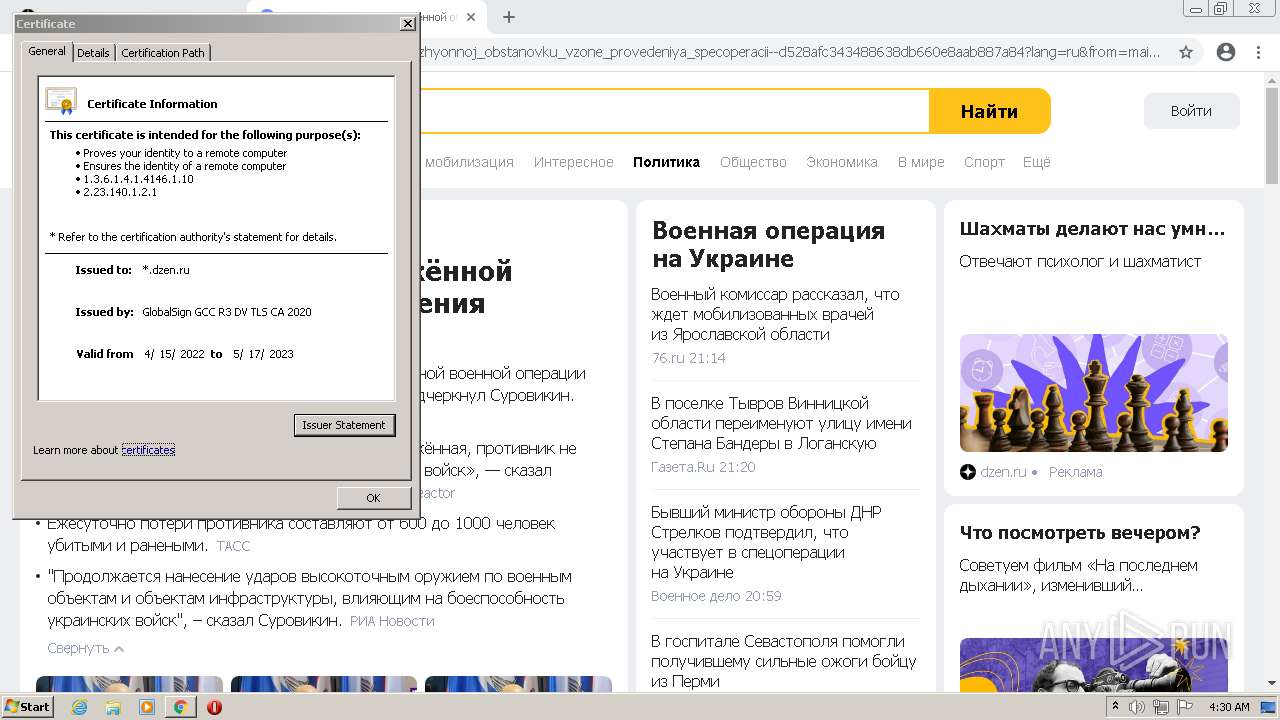
Task: Open the Общество news section
Action: click(753, 162)
